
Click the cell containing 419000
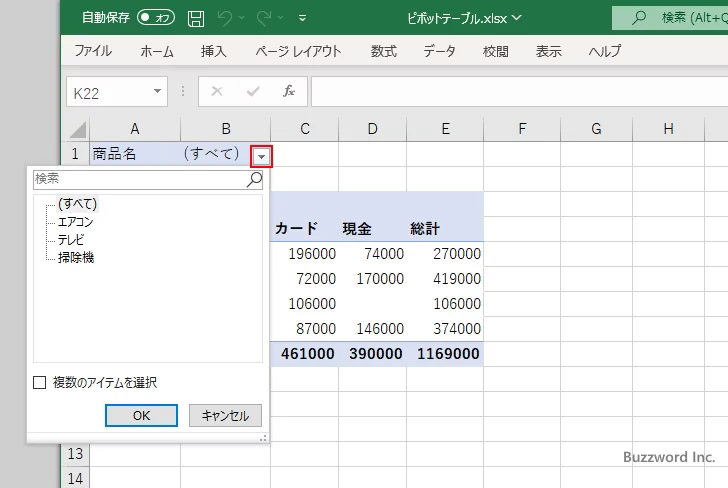tap(445, 279)
